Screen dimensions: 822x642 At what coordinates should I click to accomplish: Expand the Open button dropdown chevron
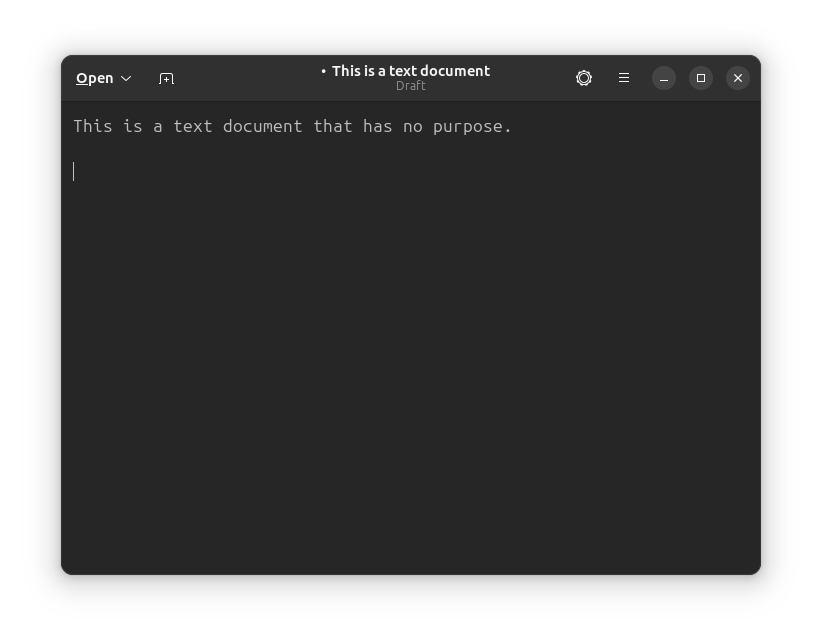pyautogui.click(x=126, y=78)
